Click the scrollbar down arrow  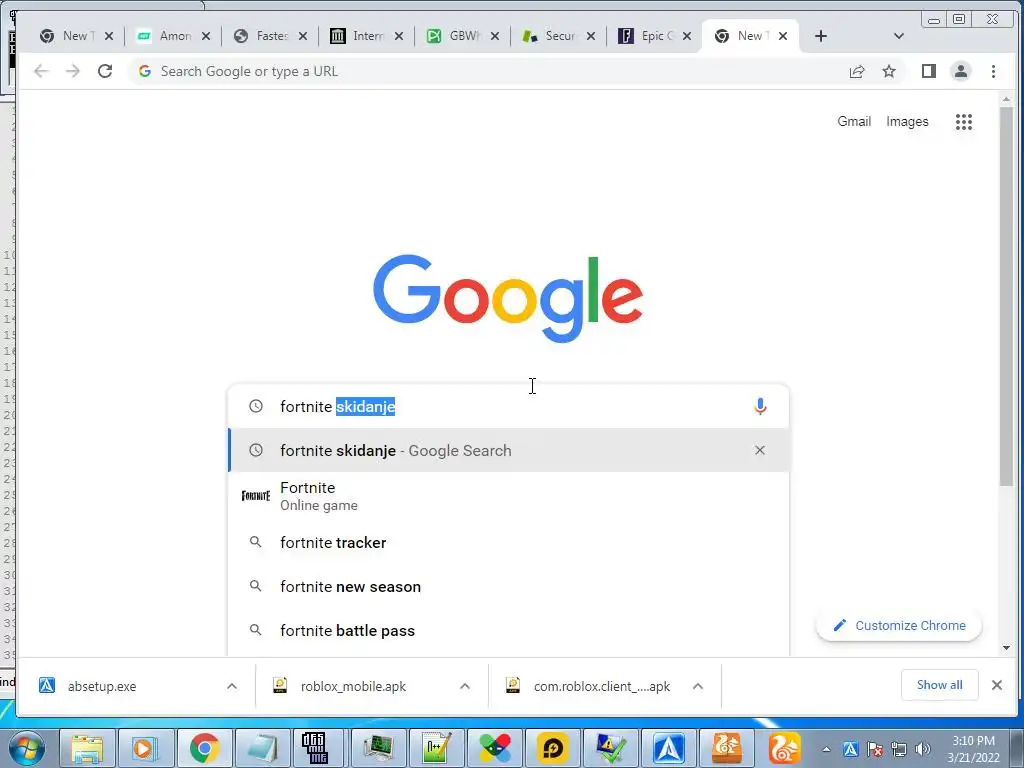coord(1006,648)
